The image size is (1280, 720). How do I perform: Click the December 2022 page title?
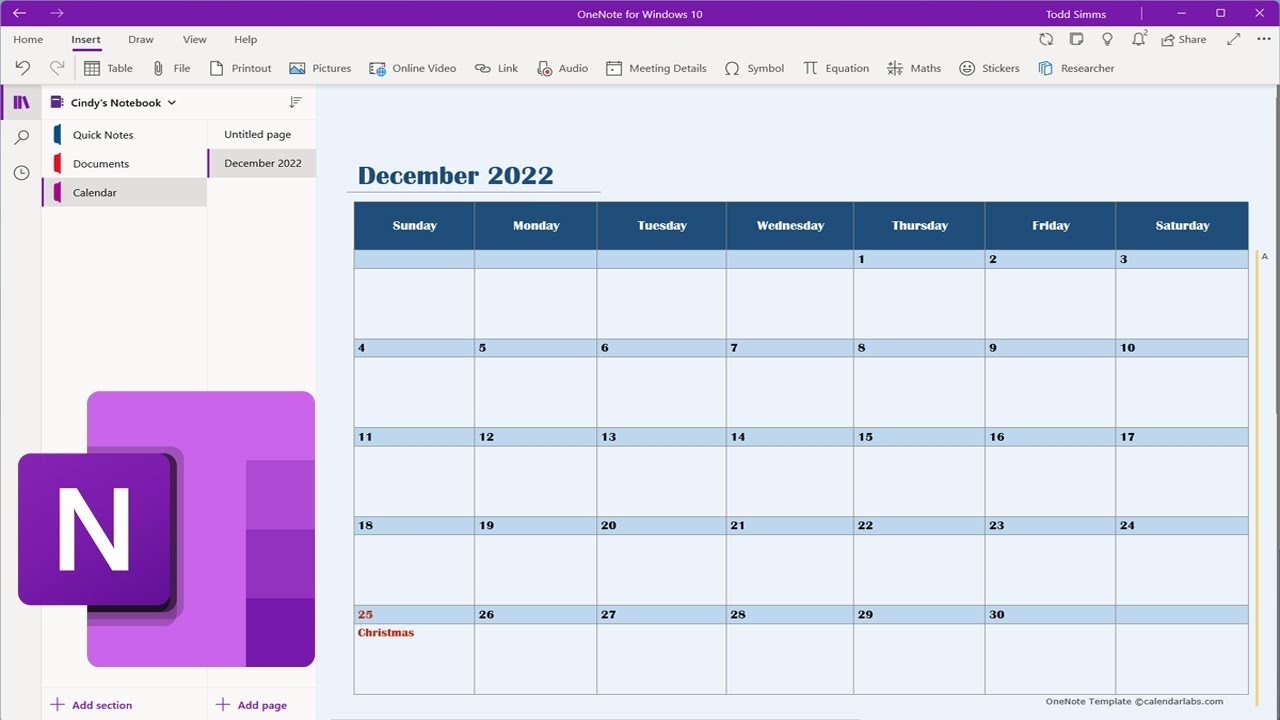coord(455,176)
